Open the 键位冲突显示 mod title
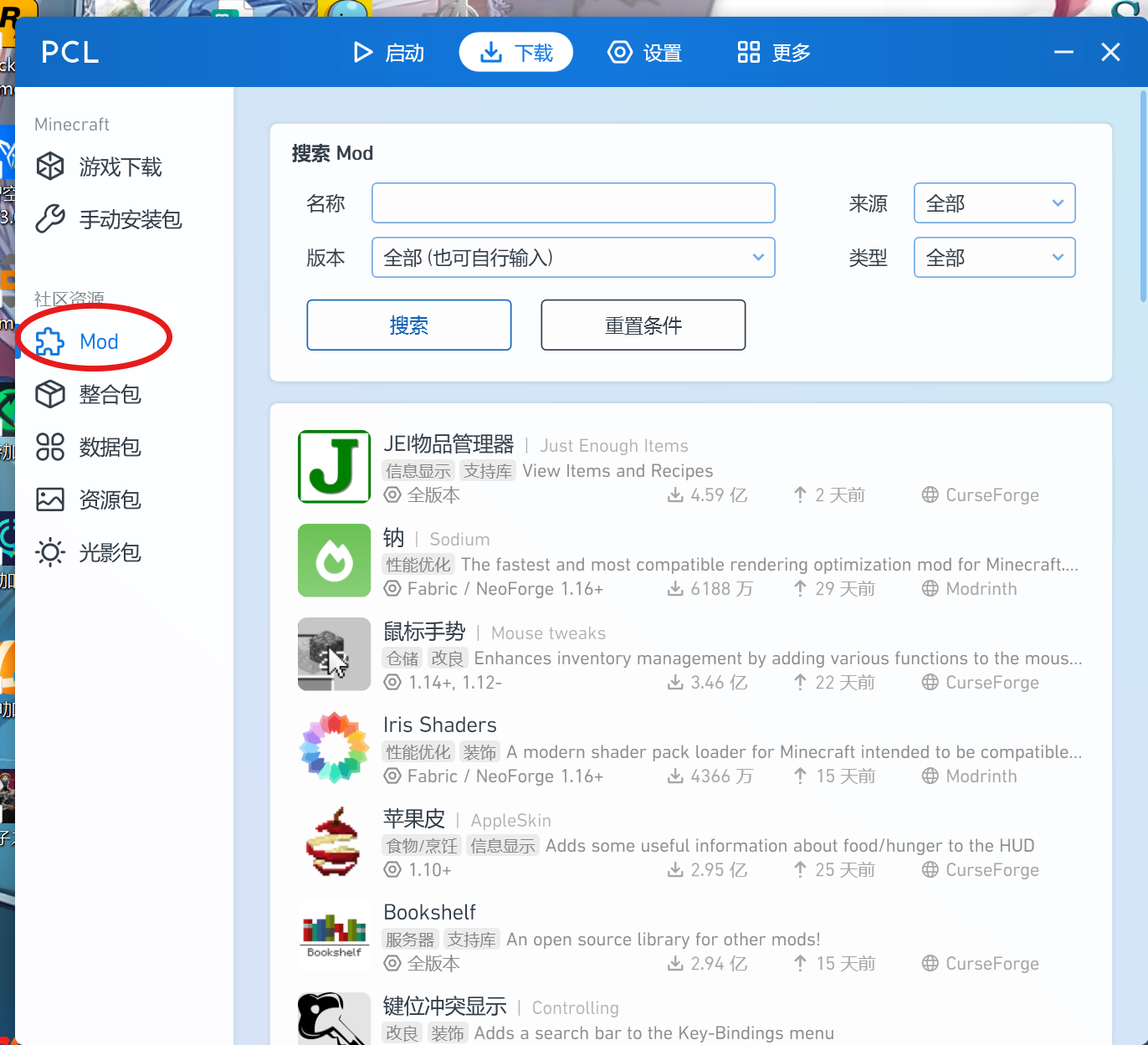 click(x=445, y=1007)
